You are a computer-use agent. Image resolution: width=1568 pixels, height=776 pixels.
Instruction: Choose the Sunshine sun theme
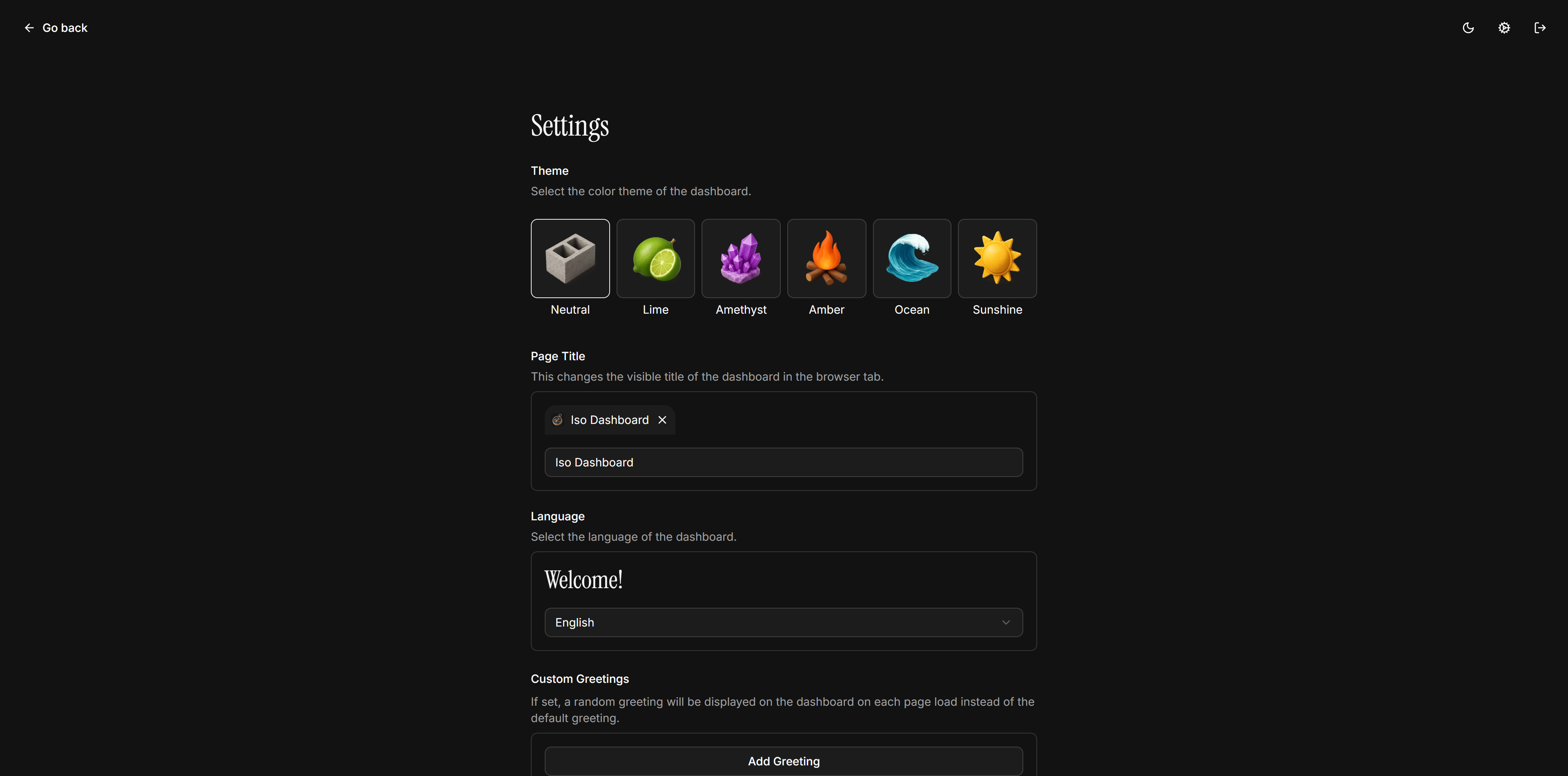996,258
